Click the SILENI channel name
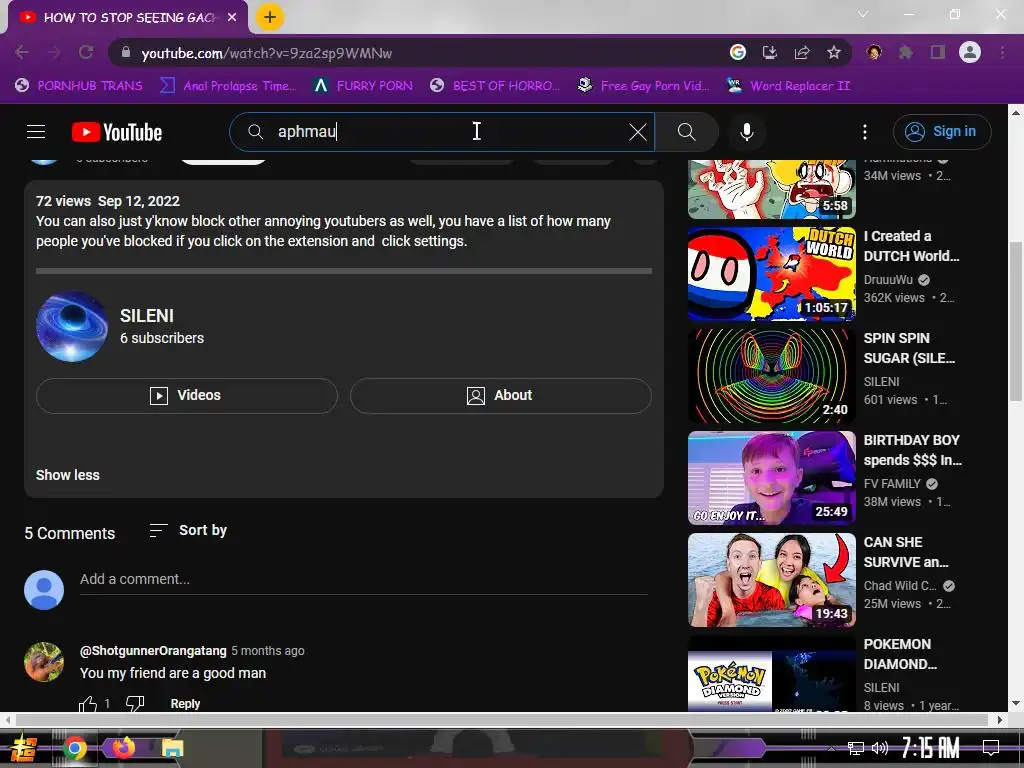 [147, 315]
